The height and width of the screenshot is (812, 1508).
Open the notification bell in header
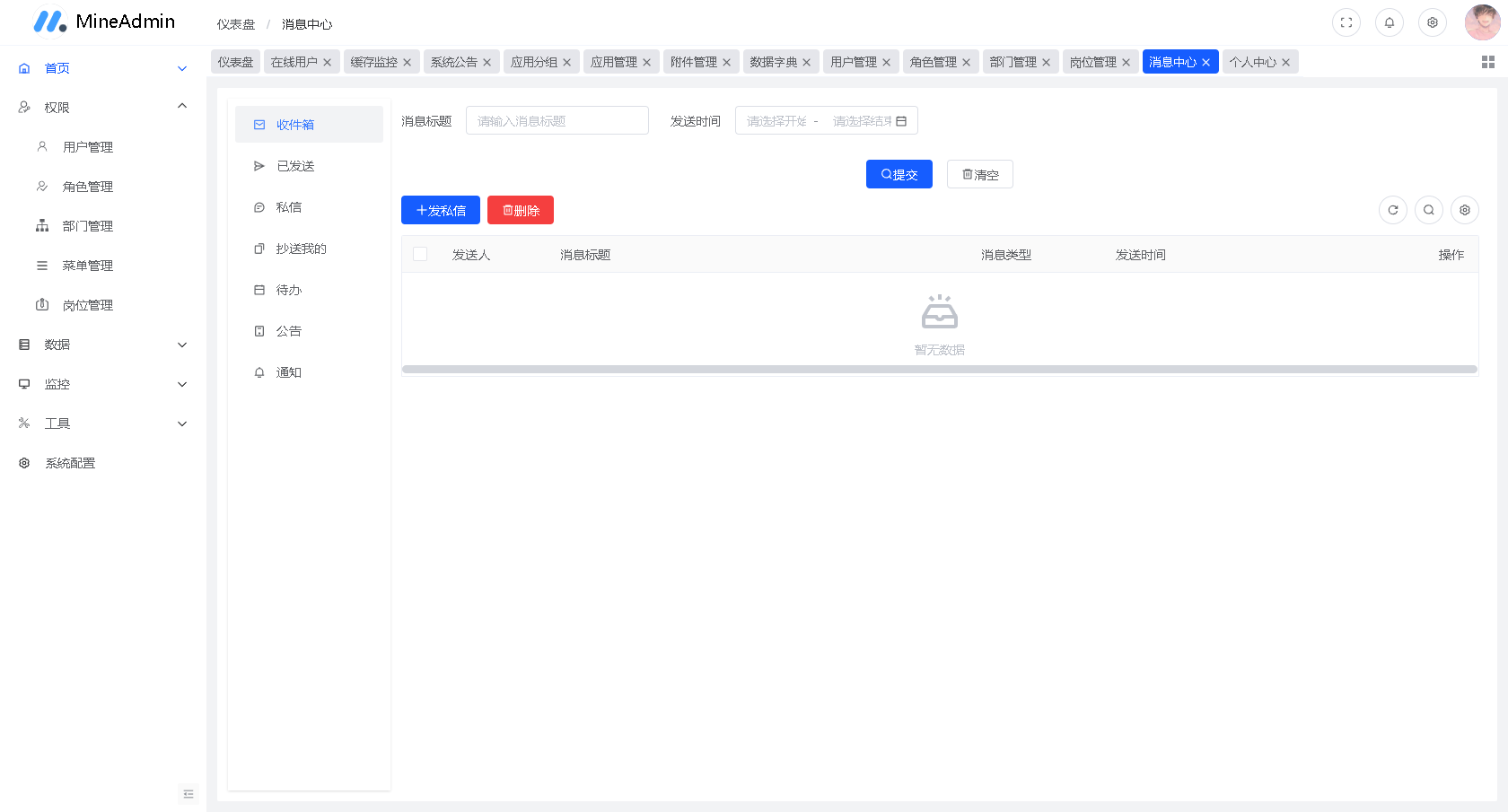pyautogui.click(x=1390, y=22)
